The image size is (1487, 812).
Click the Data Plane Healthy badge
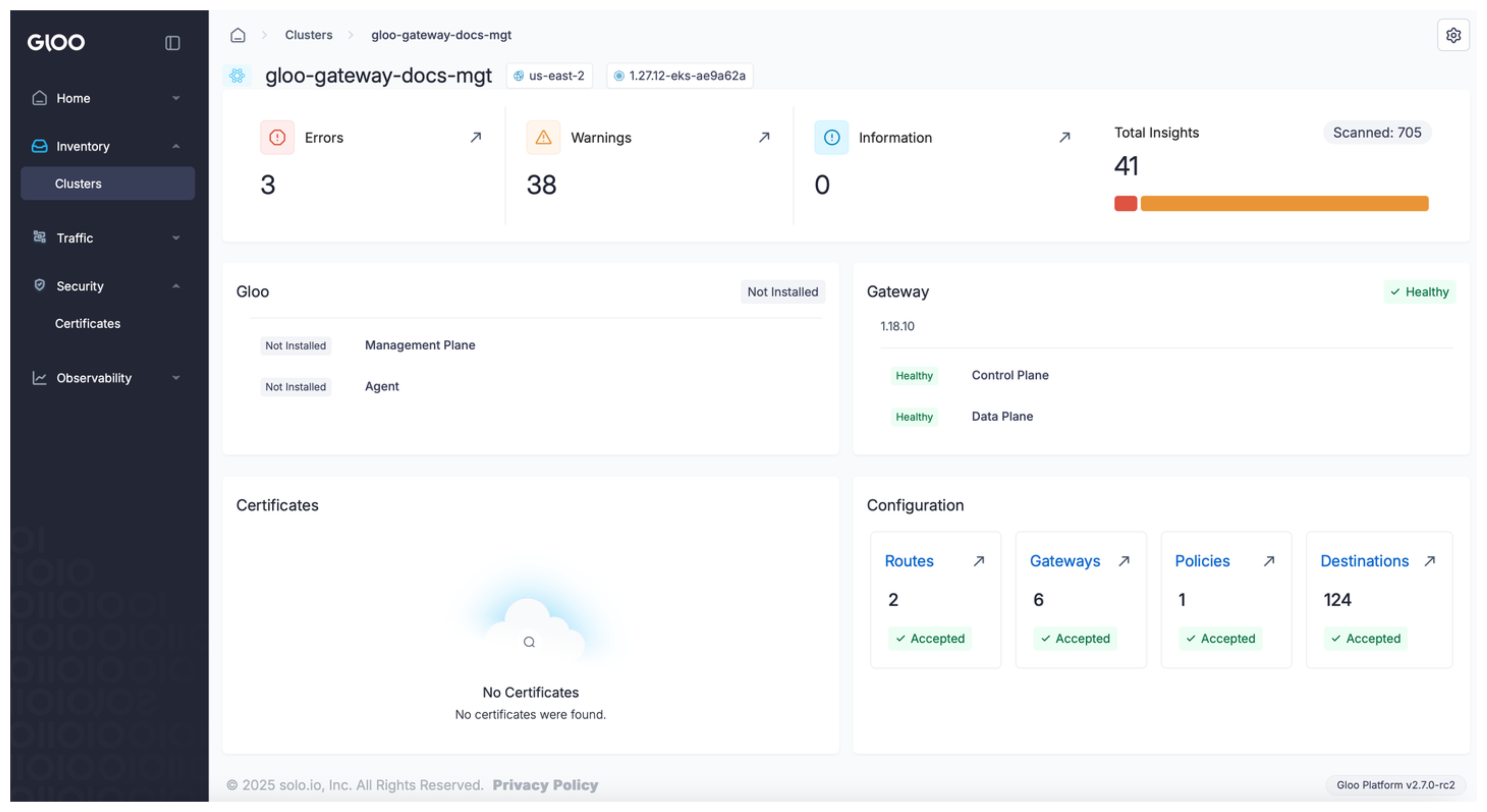click(914, 417)
